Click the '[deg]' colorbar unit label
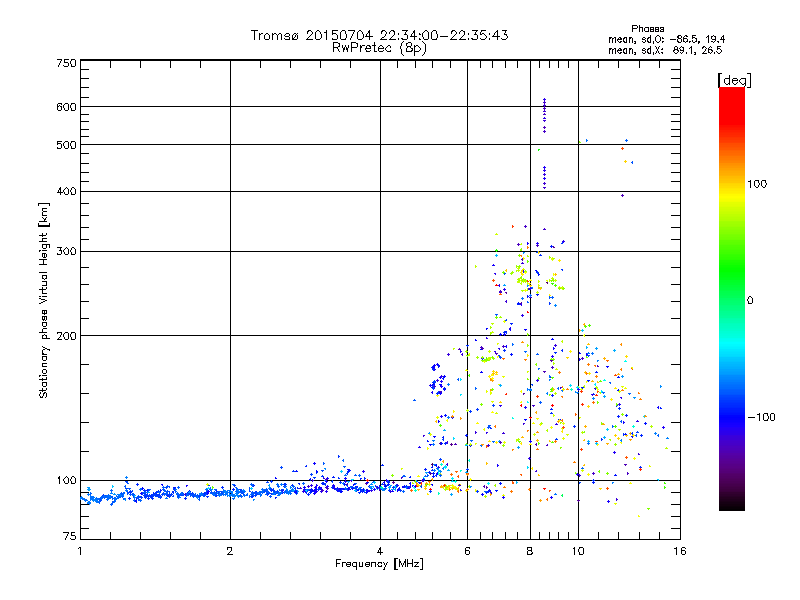The width and height of the screenshot is (800, 600). (x=734, y=80)
